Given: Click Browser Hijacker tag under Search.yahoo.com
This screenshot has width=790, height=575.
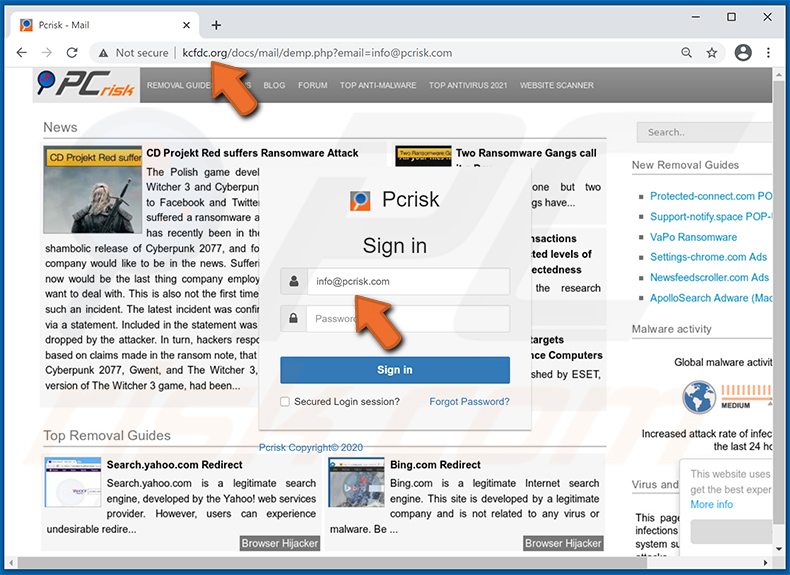Looking at the screenshot, I should 280,543.
